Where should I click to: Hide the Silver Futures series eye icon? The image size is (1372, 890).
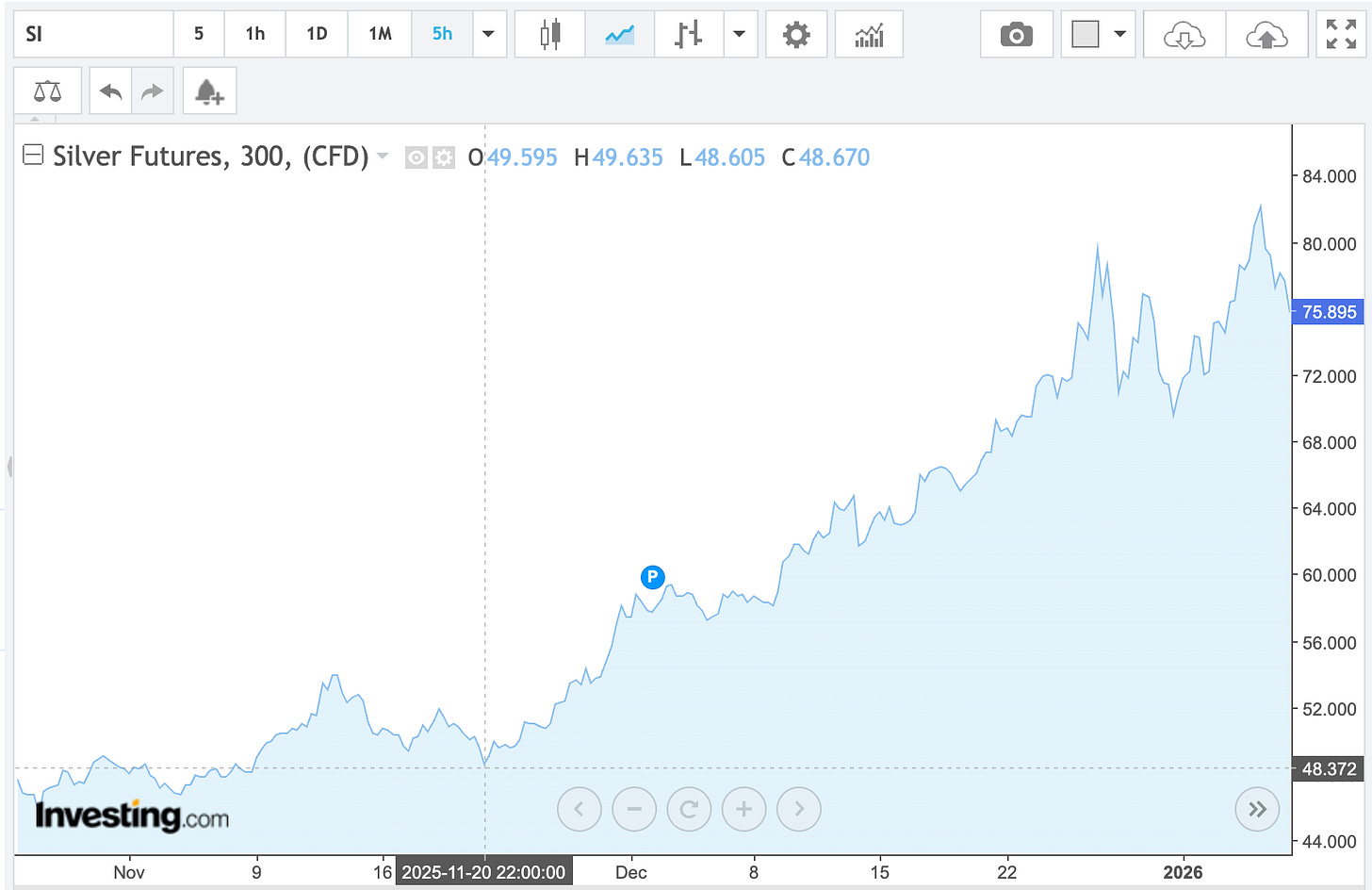tap(416, 157)
